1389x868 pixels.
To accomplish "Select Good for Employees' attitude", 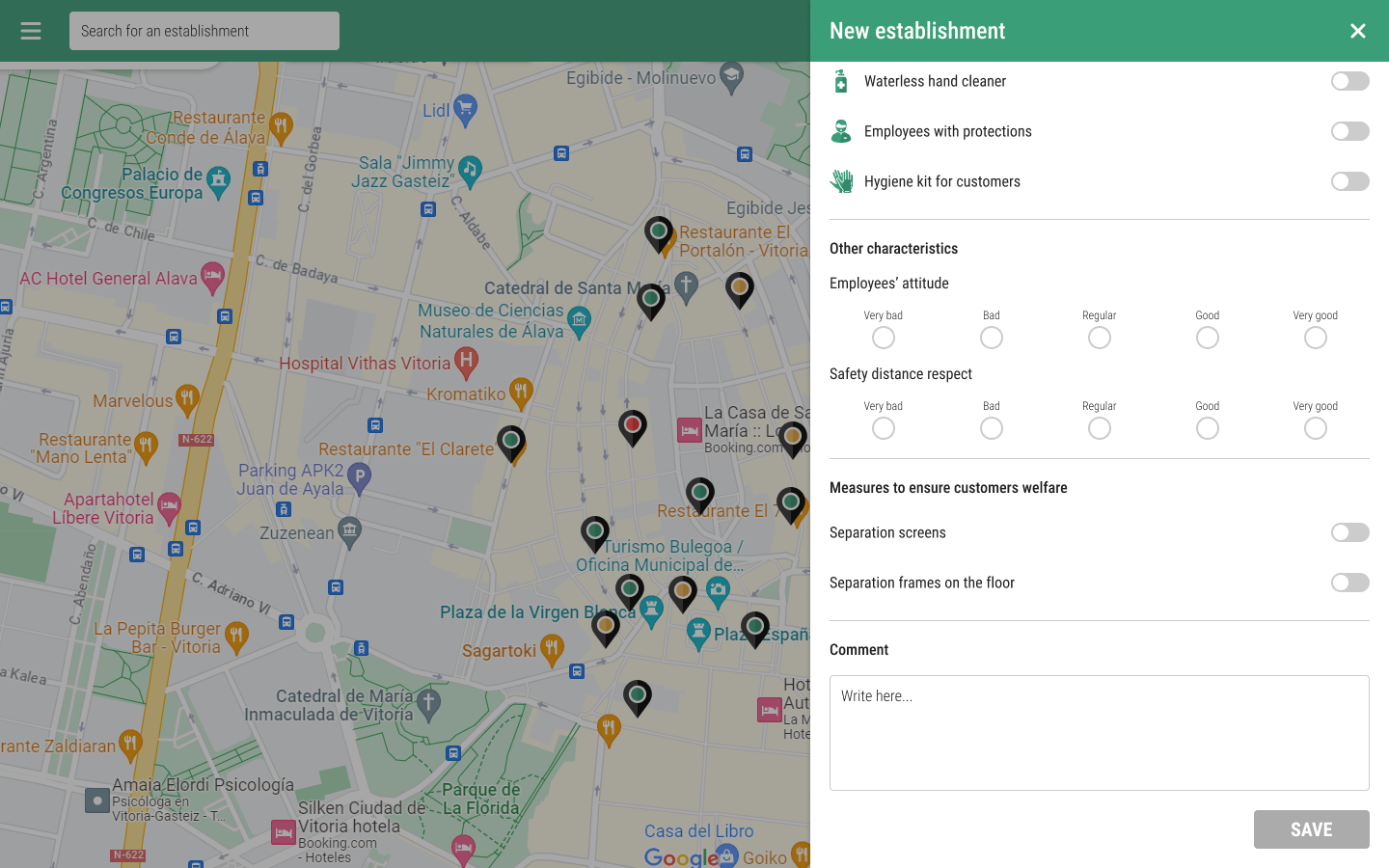I will [1208, 338].
